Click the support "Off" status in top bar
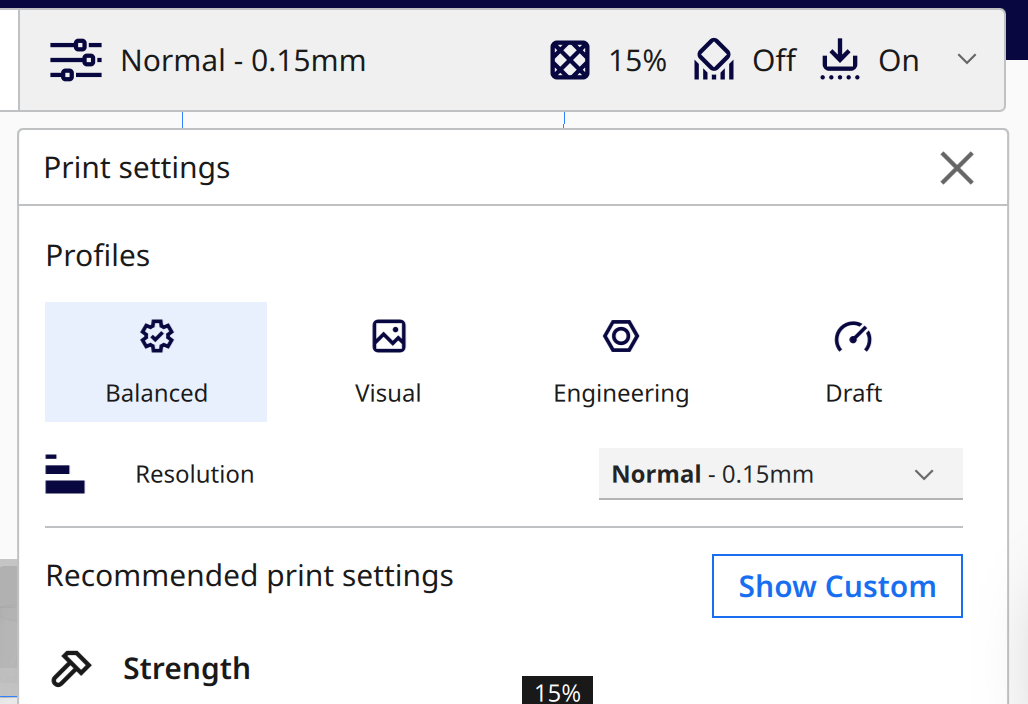Viewport: 1028px width, 704px height. coord(774,61)
